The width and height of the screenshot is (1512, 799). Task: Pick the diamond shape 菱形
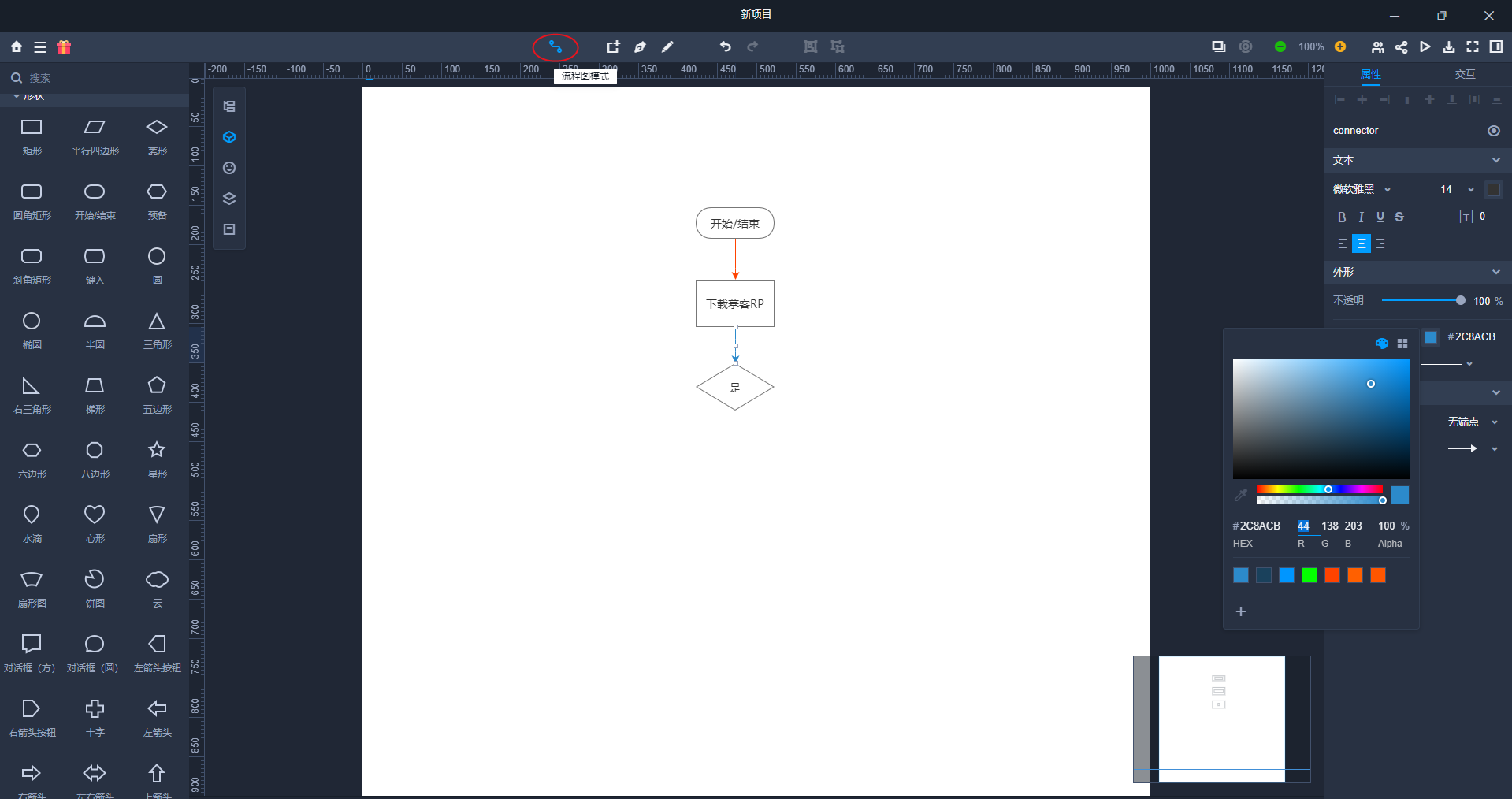[x=157, y=136]
